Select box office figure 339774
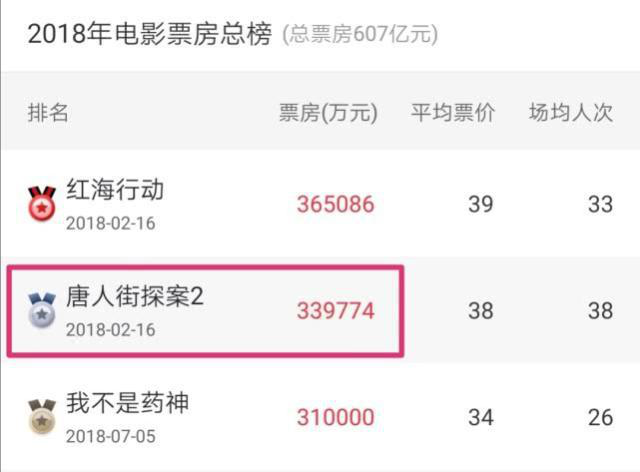The image size is (640, 472). click(x=336, y=311)
